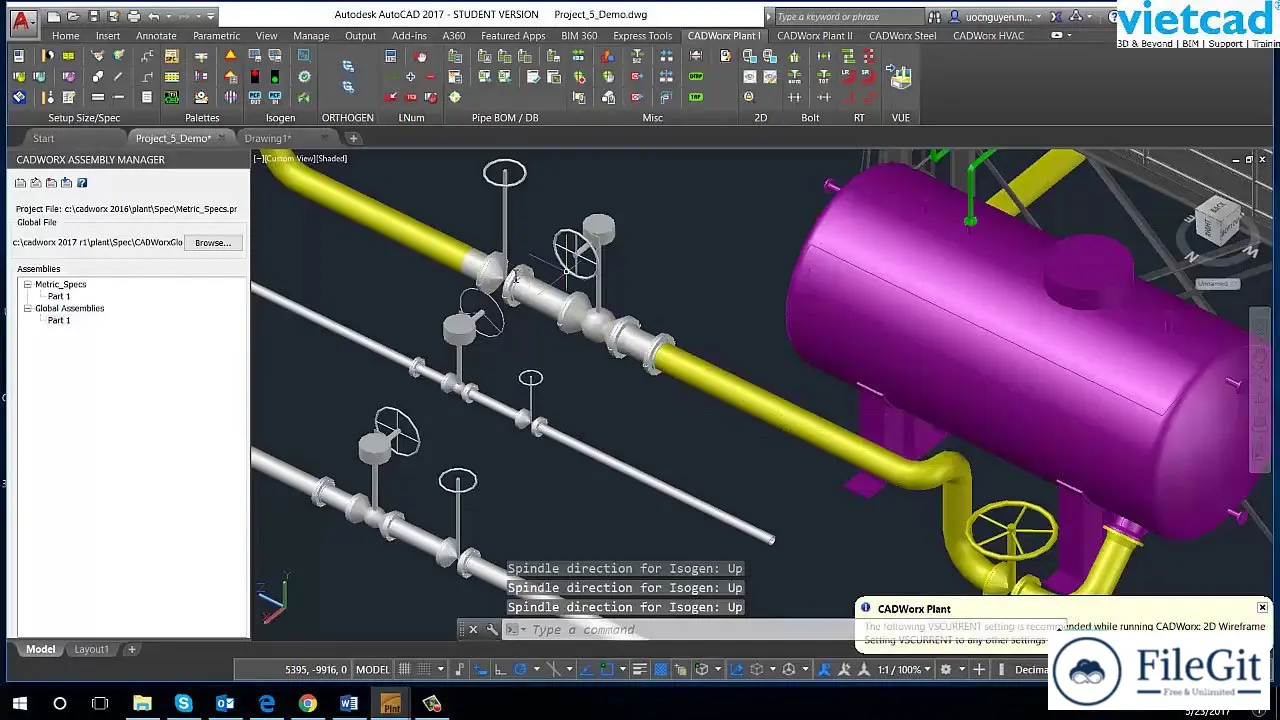Toggle snap mode in status bar

[x=426, y=669]
